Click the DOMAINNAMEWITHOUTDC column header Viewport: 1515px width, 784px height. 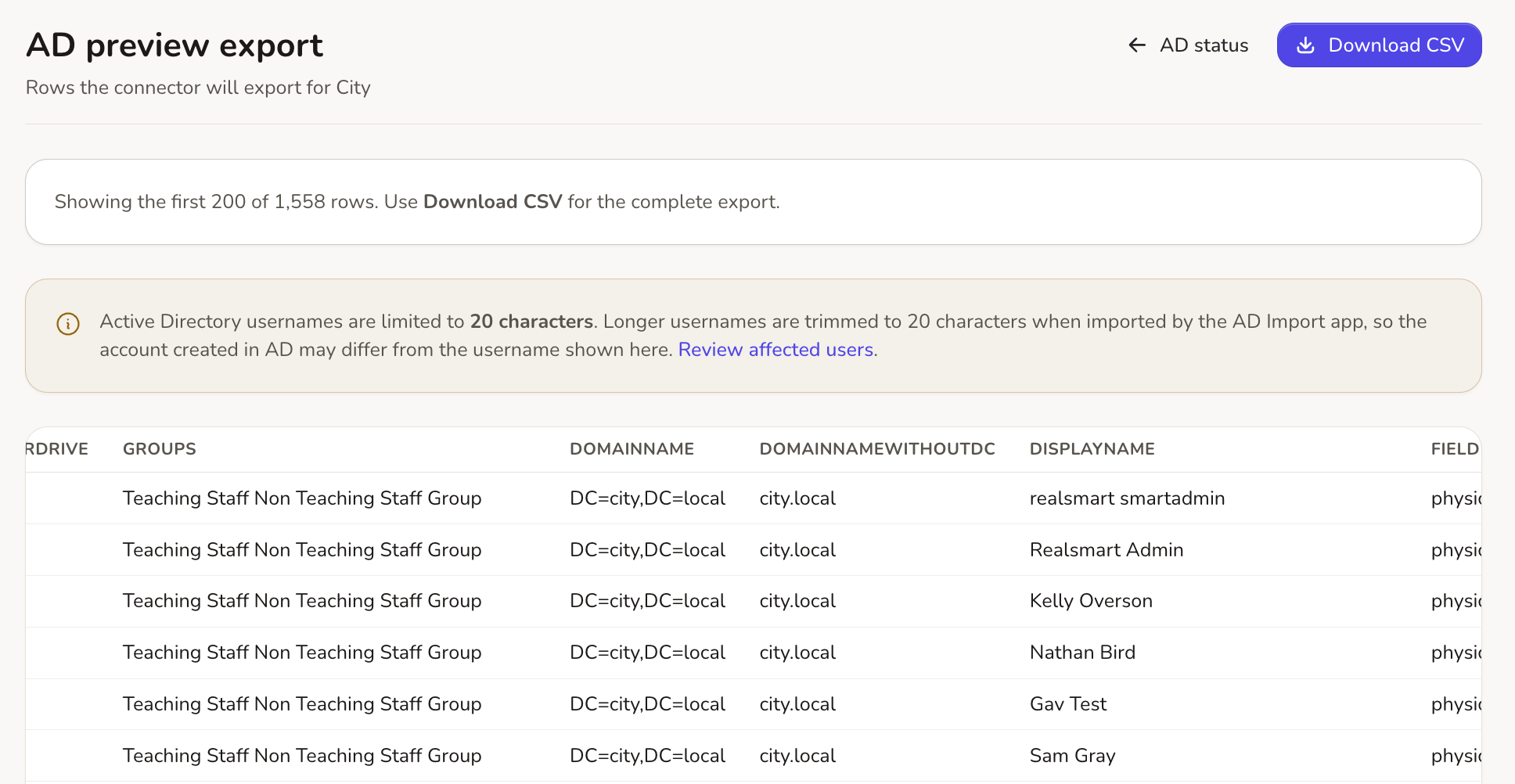pyautogui.click(x=877, y=449)
